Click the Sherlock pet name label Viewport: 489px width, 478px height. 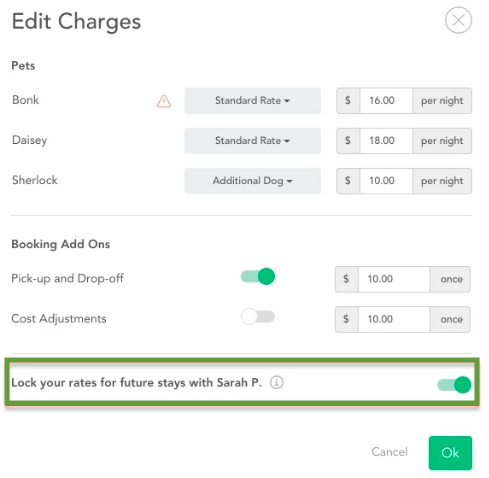point(35,180)
